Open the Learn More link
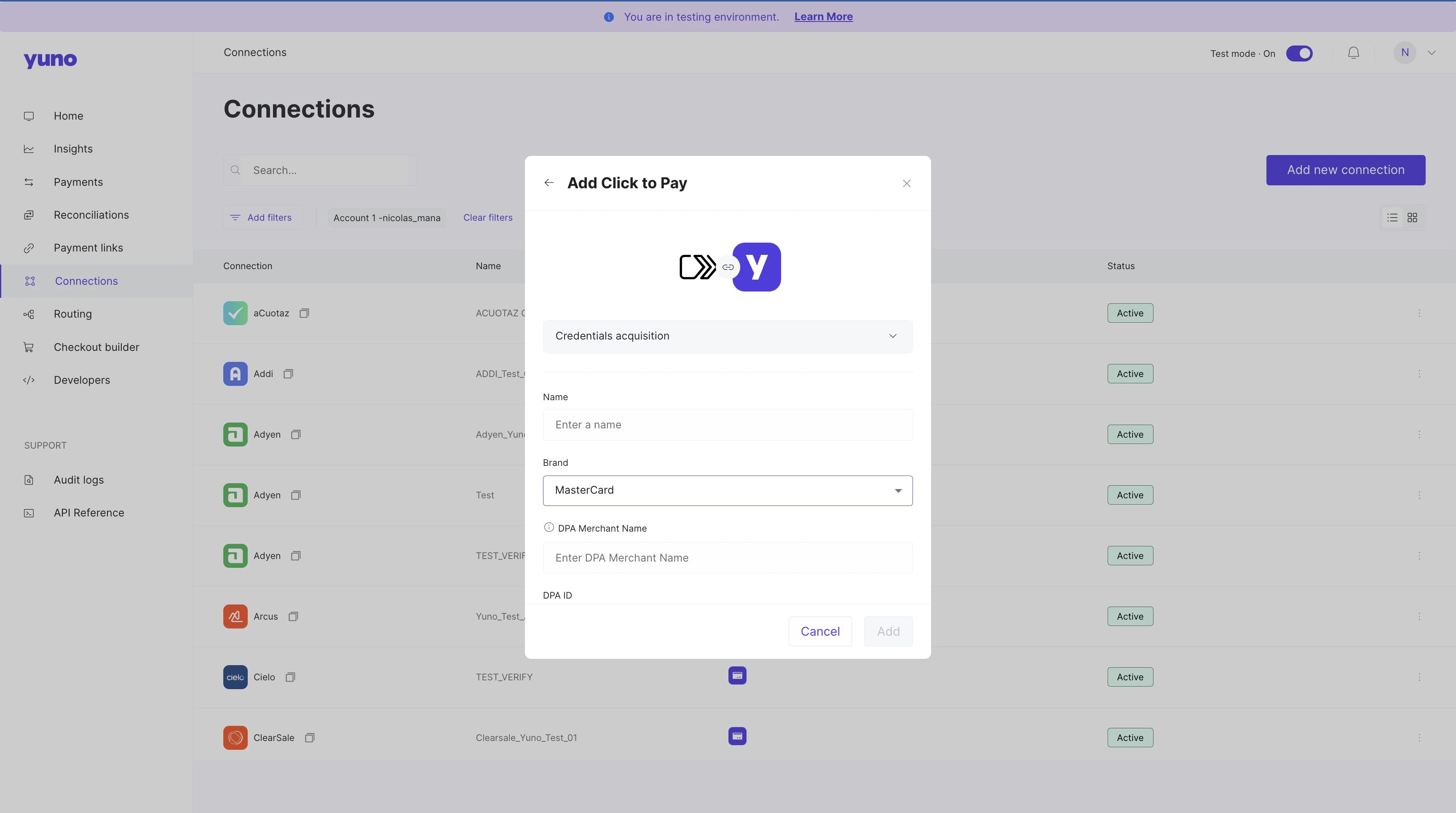Viewport: 1456px width, 813px height. tap(823, 17)
